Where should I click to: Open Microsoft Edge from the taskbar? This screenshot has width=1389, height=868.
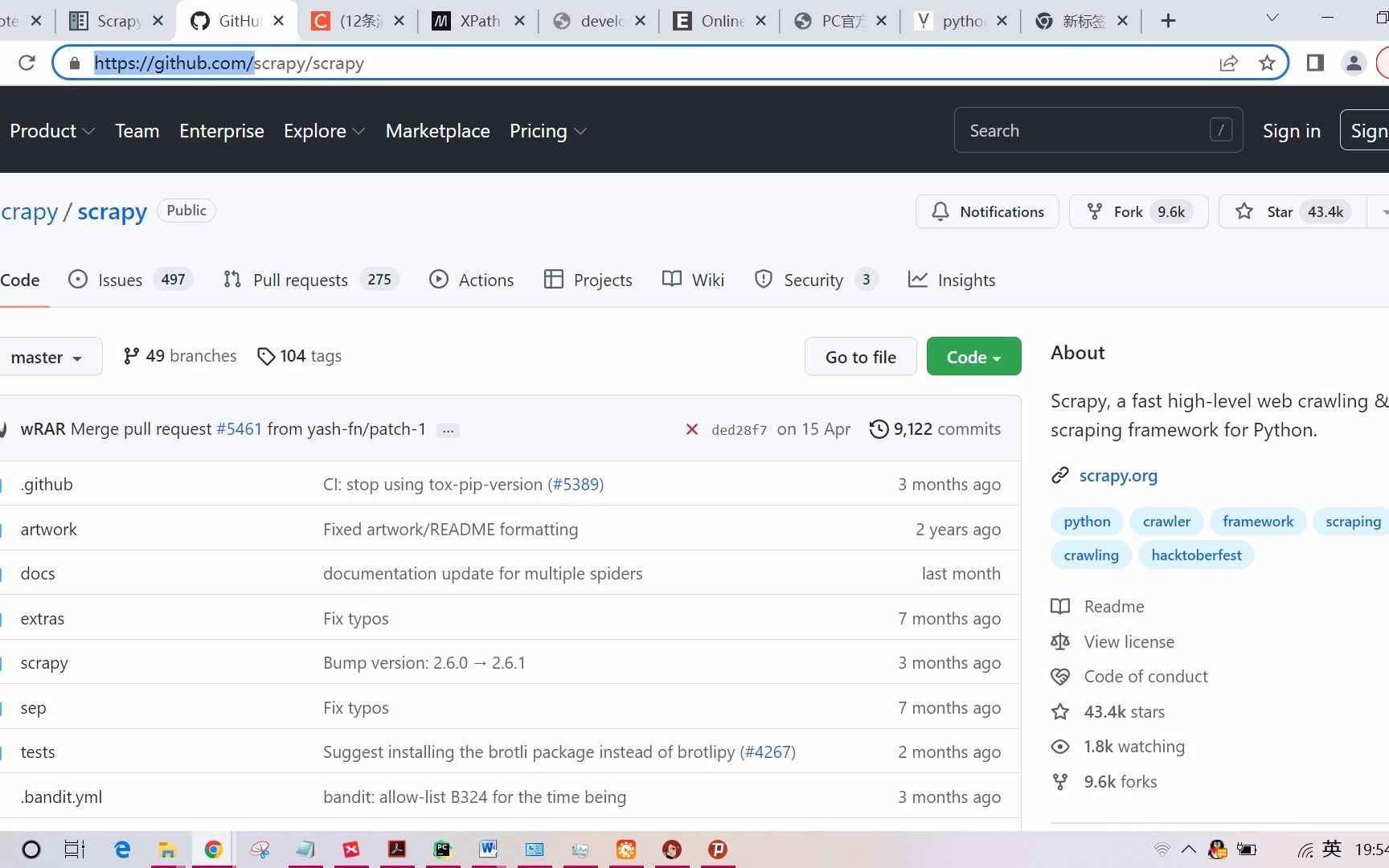coord(122,850)
